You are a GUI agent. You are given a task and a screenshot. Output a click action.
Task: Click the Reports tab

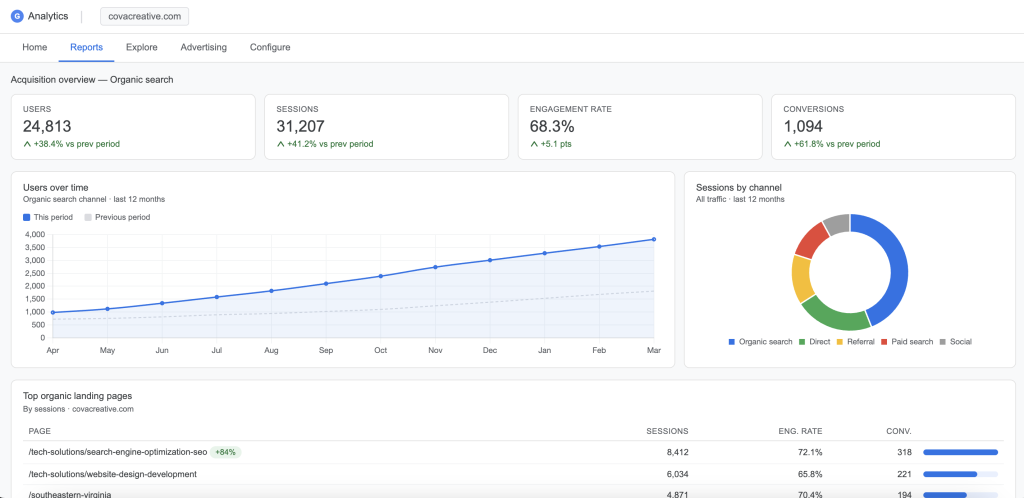point(86,47)
